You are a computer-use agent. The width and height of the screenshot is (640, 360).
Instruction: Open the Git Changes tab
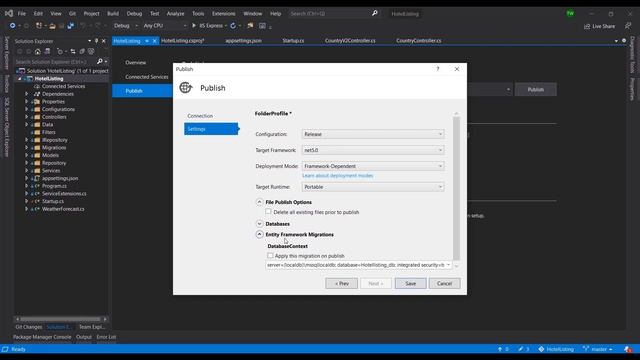coord(29,327)
